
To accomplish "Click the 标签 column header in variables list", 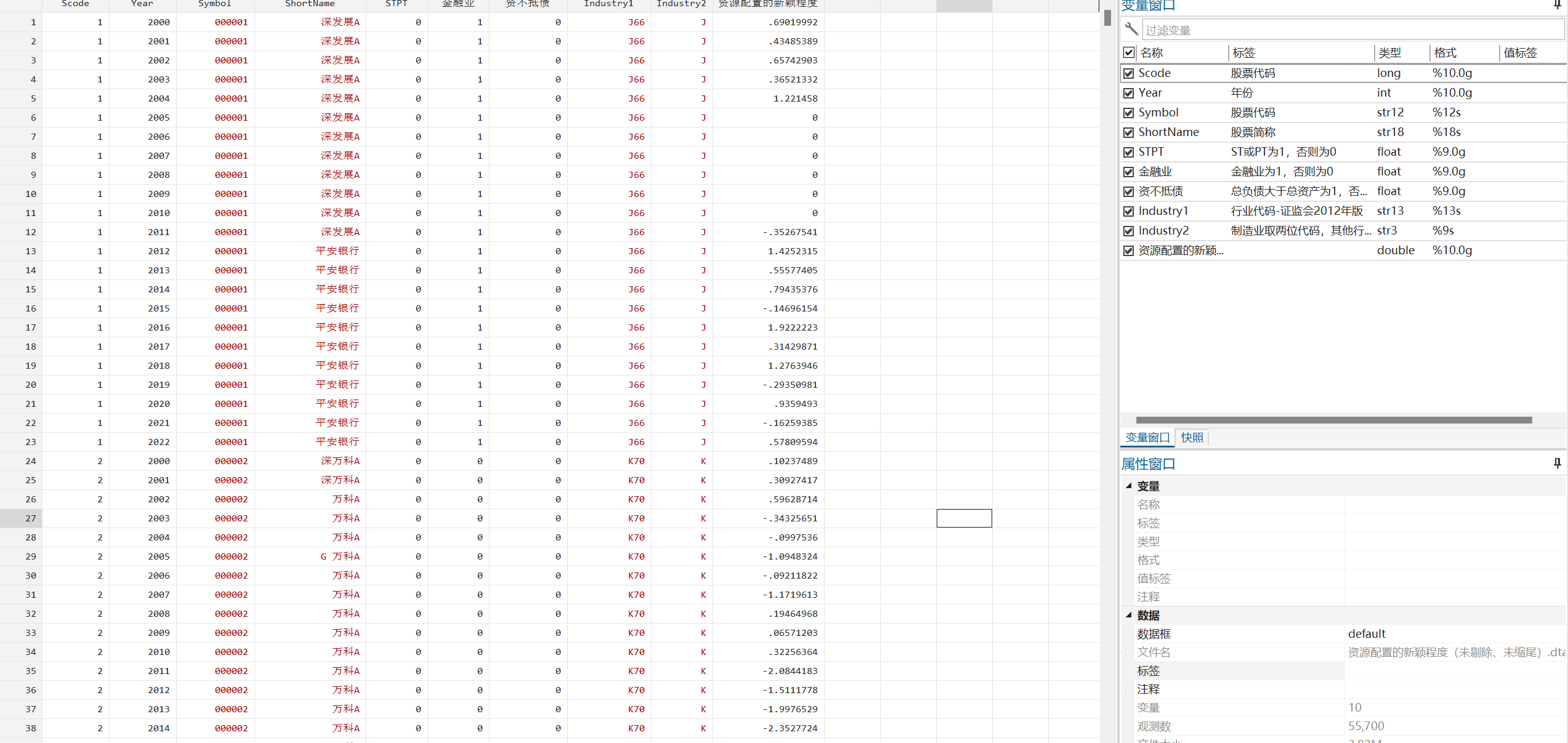I will 1243,53.
